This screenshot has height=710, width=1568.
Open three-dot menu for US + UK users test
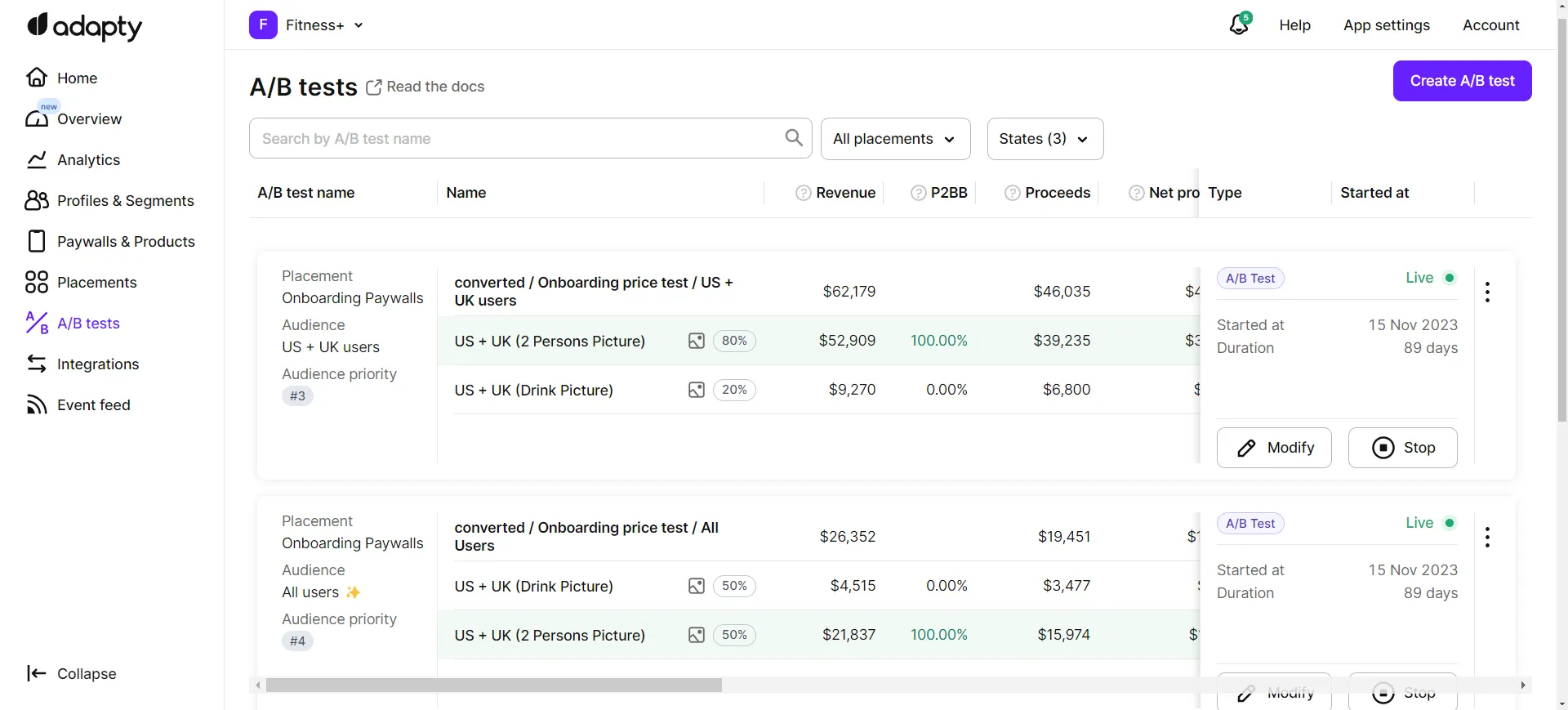coord(1487,292)
